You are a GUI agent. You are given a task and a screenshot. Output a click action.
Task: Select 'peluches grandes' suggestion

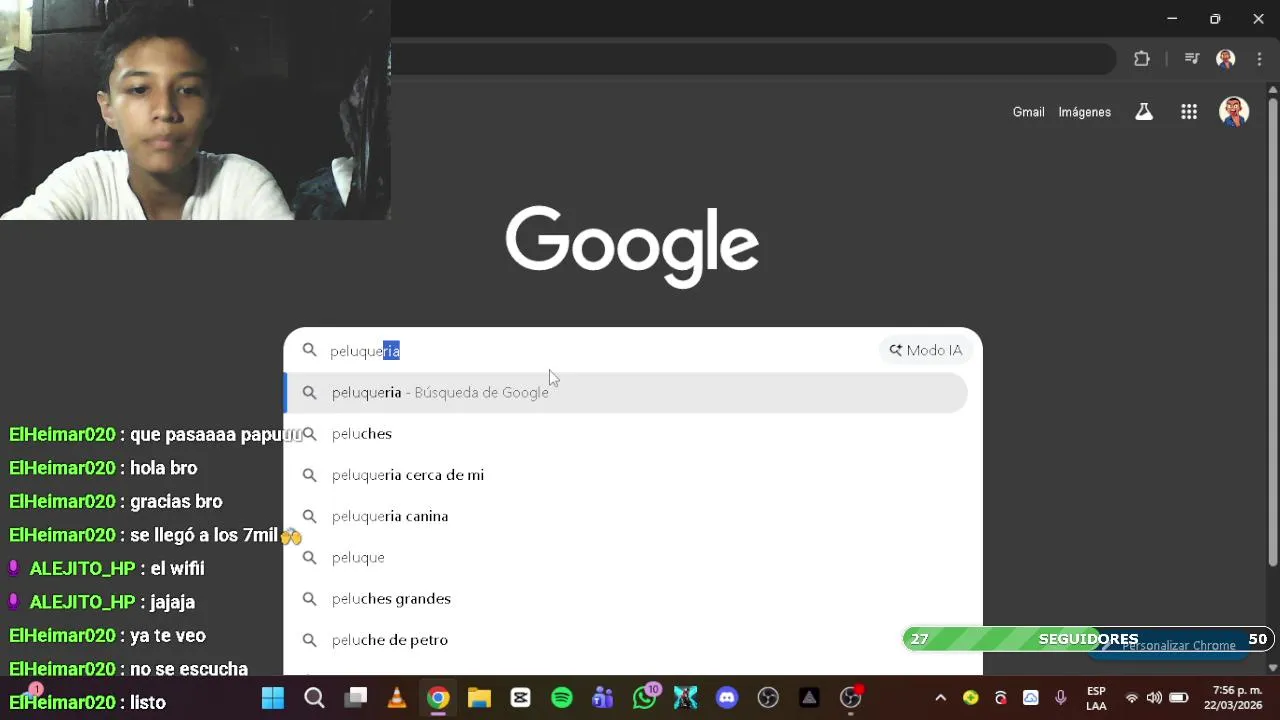pyautogui.click(x=626, y=598)
